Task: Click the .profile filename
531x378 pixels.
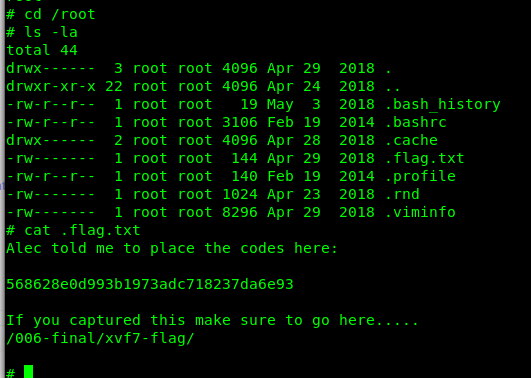Action: (420, 176)
